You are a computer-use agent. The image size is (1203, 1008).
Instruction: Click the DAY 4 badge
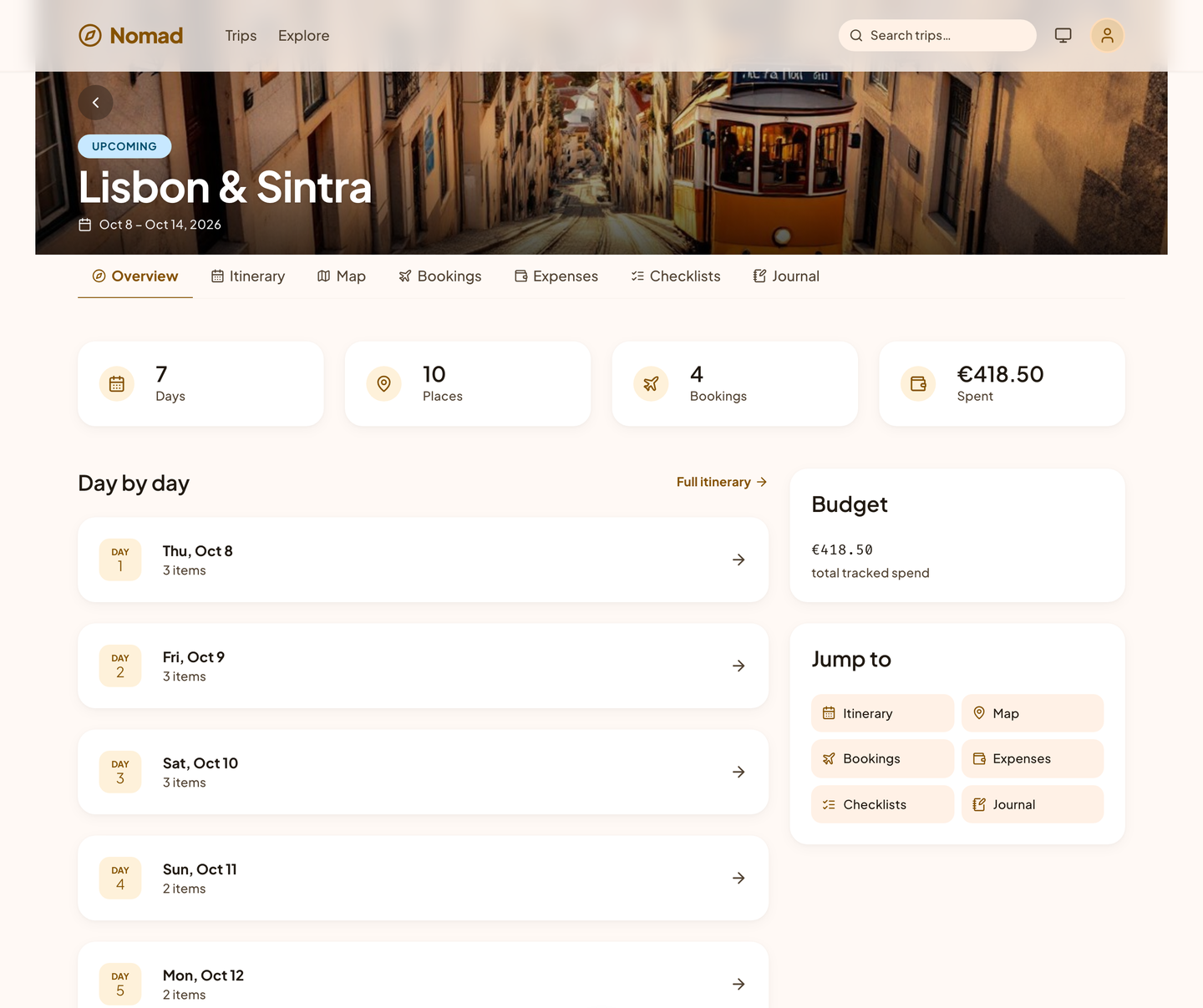pyautogui.click(x=120, y=878)
